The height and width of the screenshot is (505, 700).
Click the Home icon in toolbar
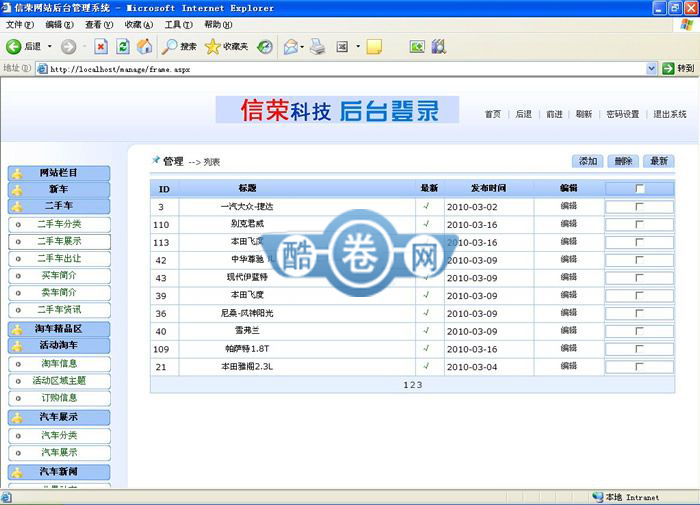click(144, 46)
